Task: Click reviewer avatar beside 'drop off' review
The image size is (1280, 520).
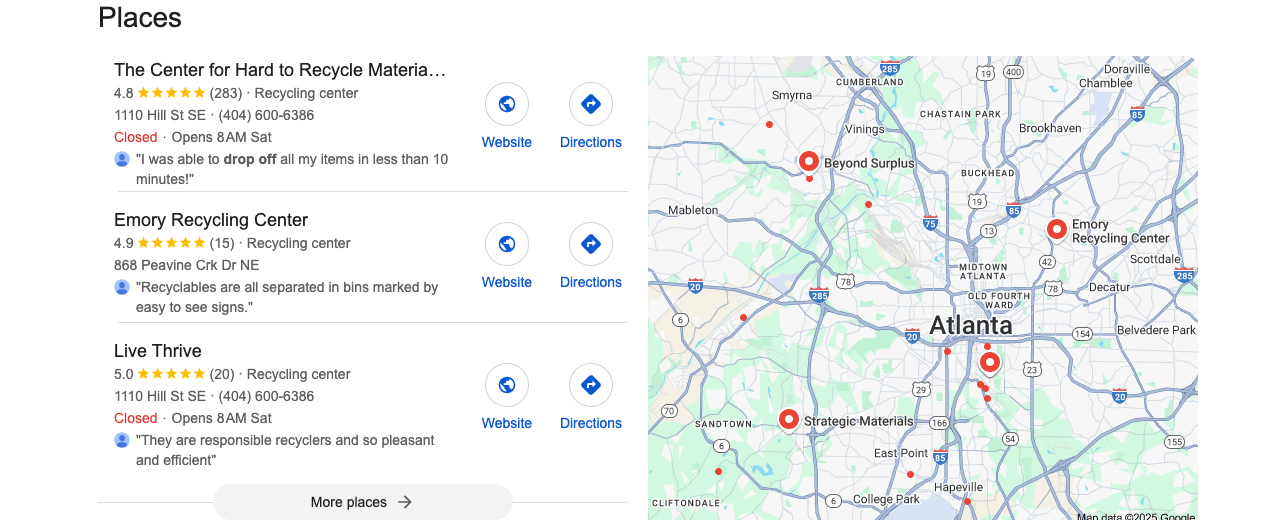Action: (x=122, y=159)
